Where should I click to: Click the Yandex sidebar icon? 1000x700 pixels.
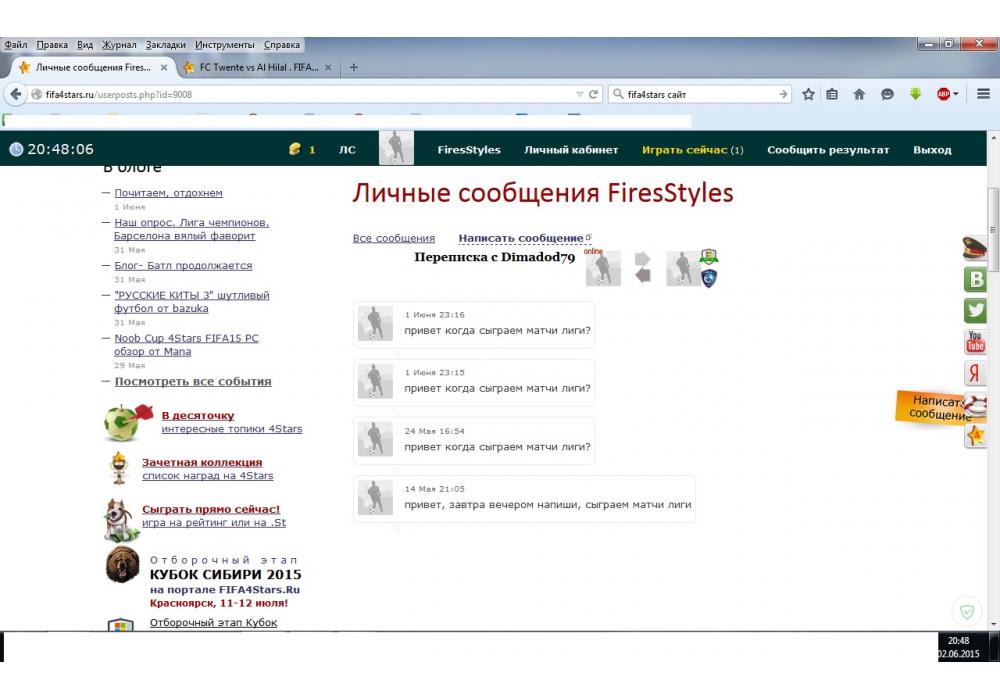pos(975,373)
